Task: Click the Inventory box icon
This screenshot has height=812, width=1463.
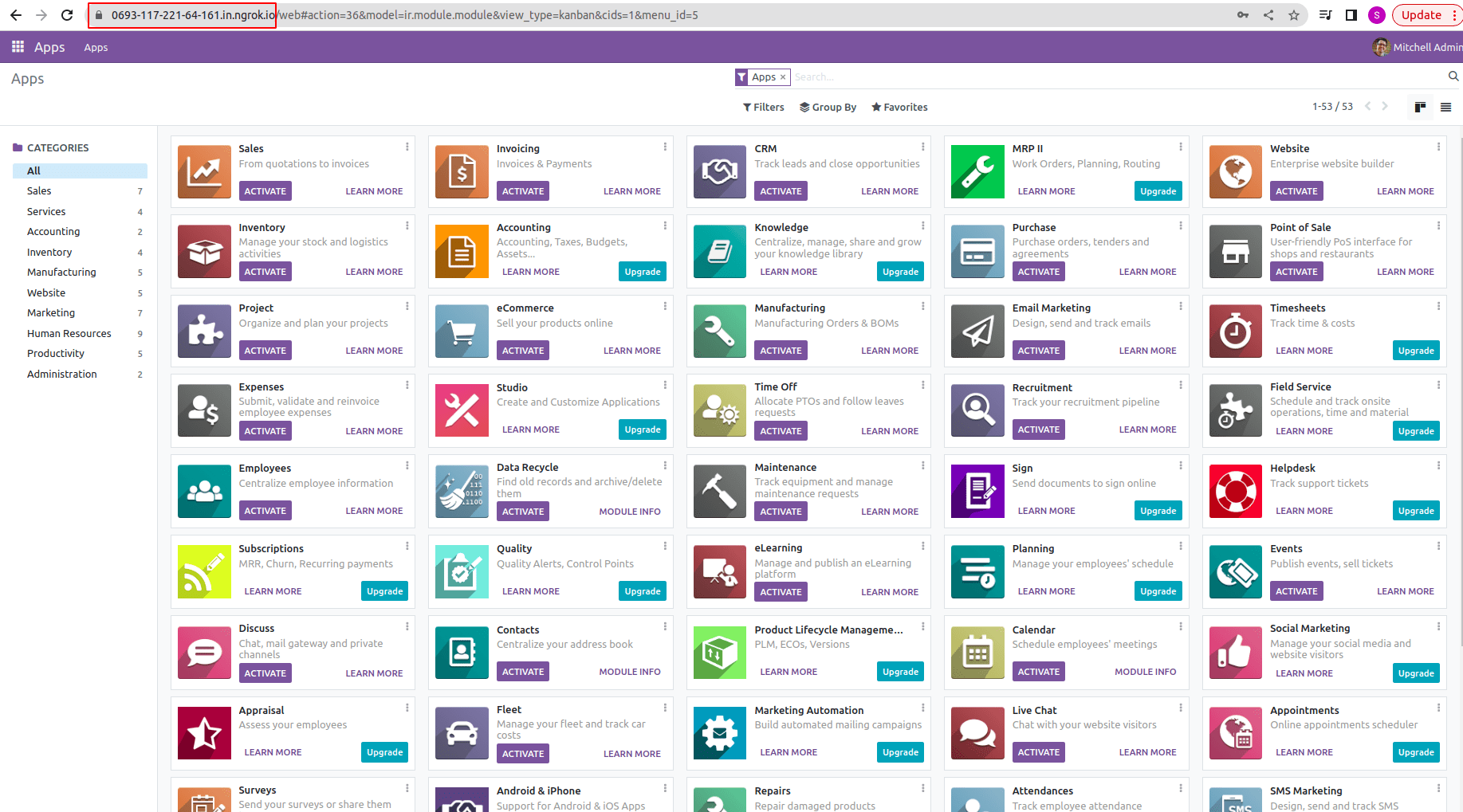Action: (x=204, y=251)
